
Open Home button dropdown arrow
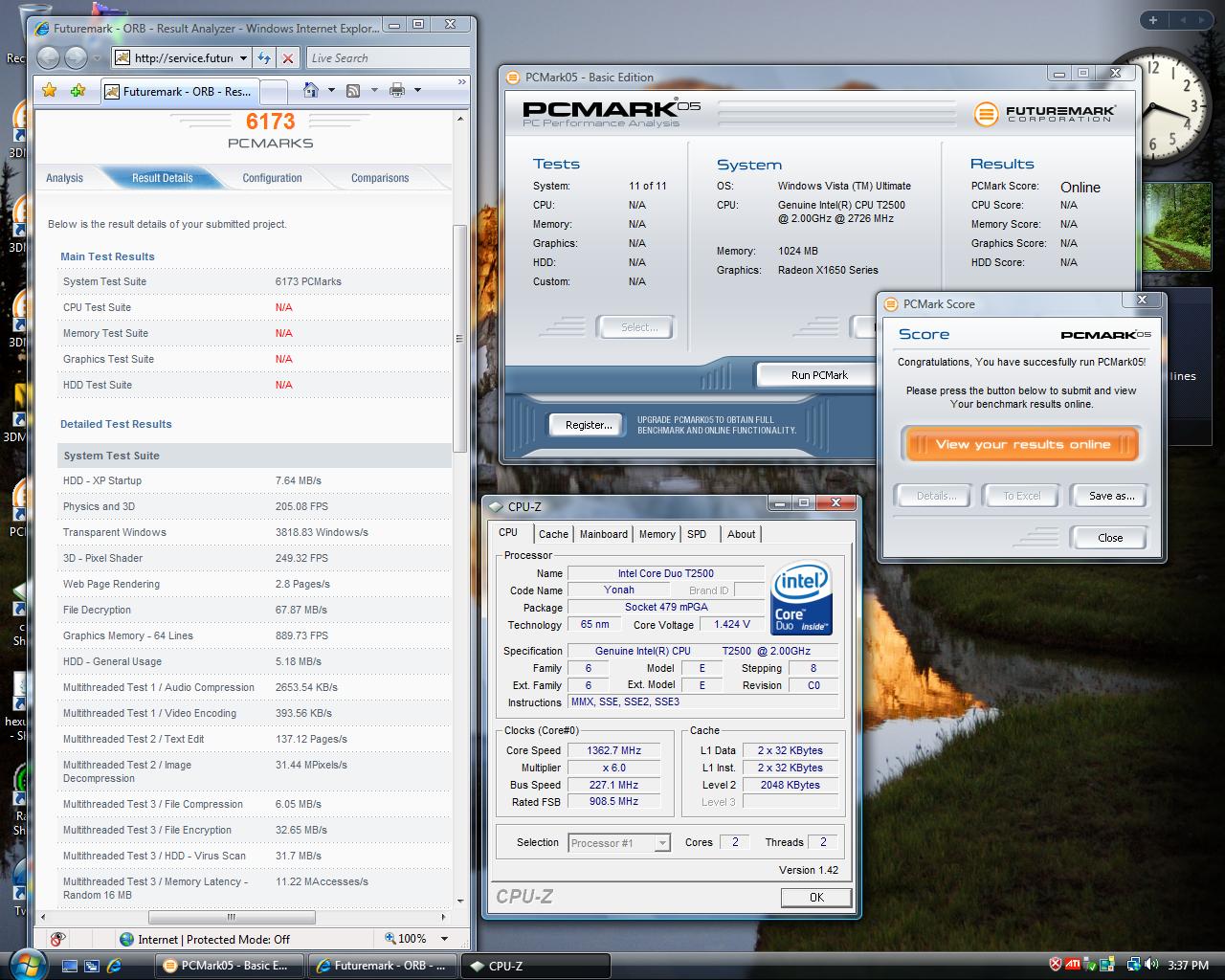pyautogui.click(x=331, y=90)
